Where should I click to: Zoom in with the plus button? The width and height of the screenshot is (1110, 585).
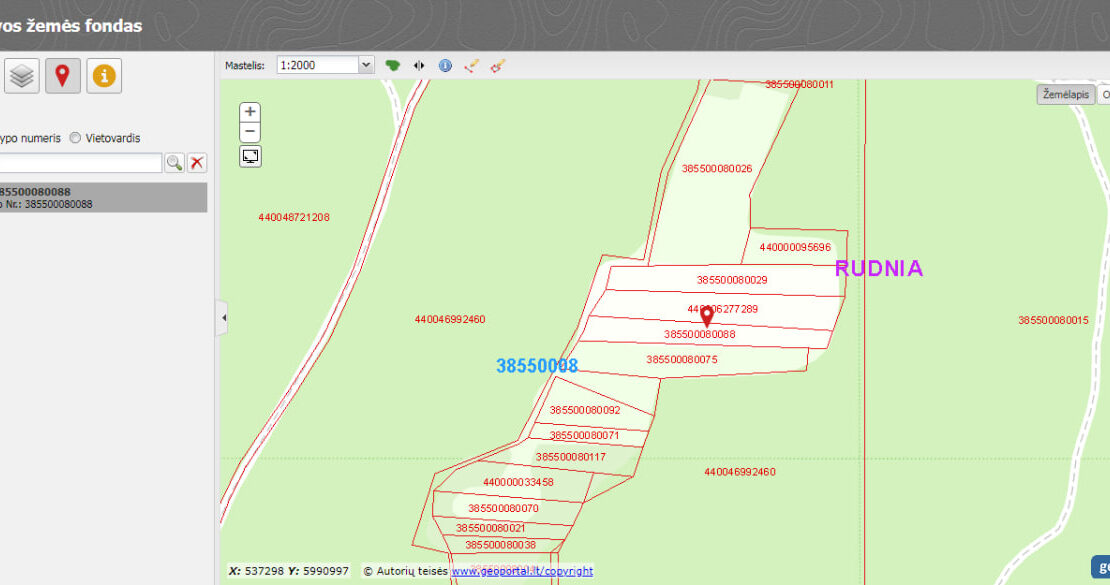click(250, 112)
